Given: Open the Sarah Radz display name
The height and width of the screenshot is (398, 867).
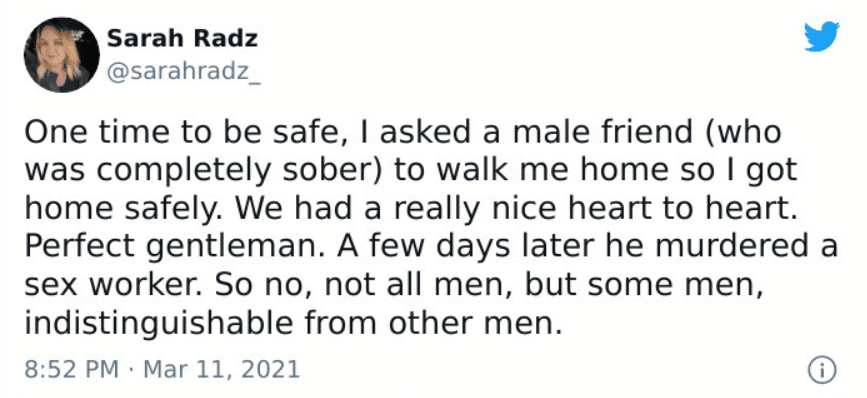Looking at the screenshot, I should point(182,39).
